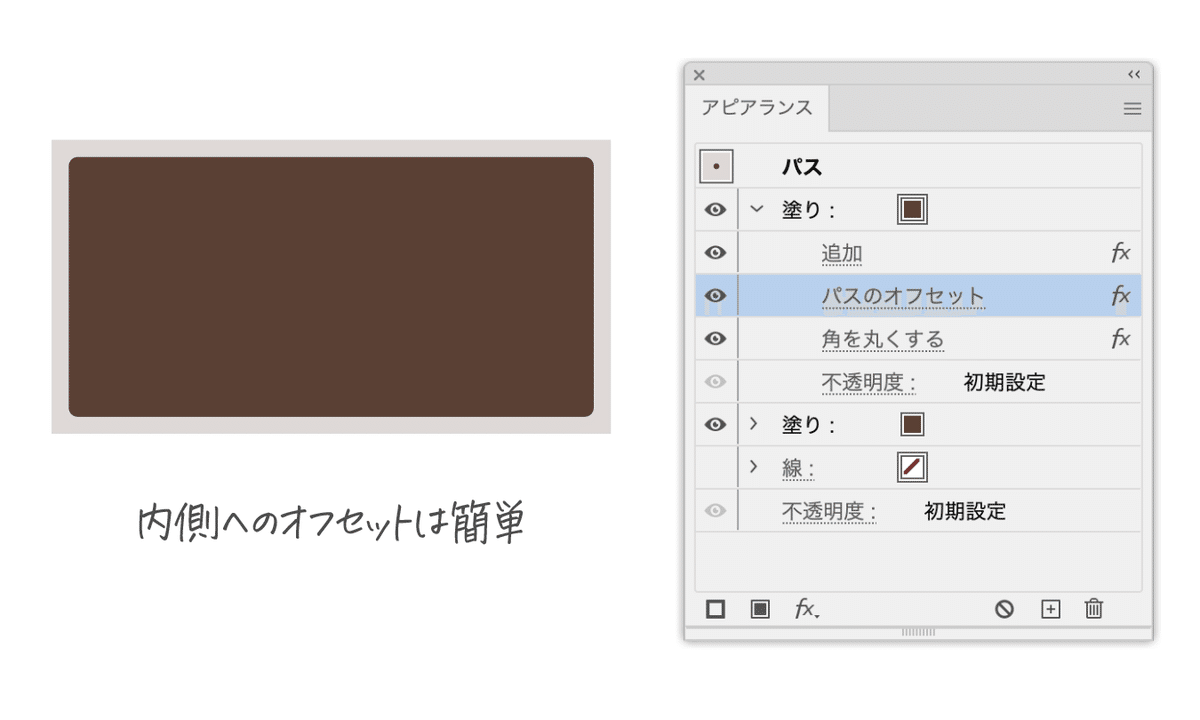1200x720 pixels.
Task: Click fx icon on 角を丸くする row
Action: point(1121,339)
